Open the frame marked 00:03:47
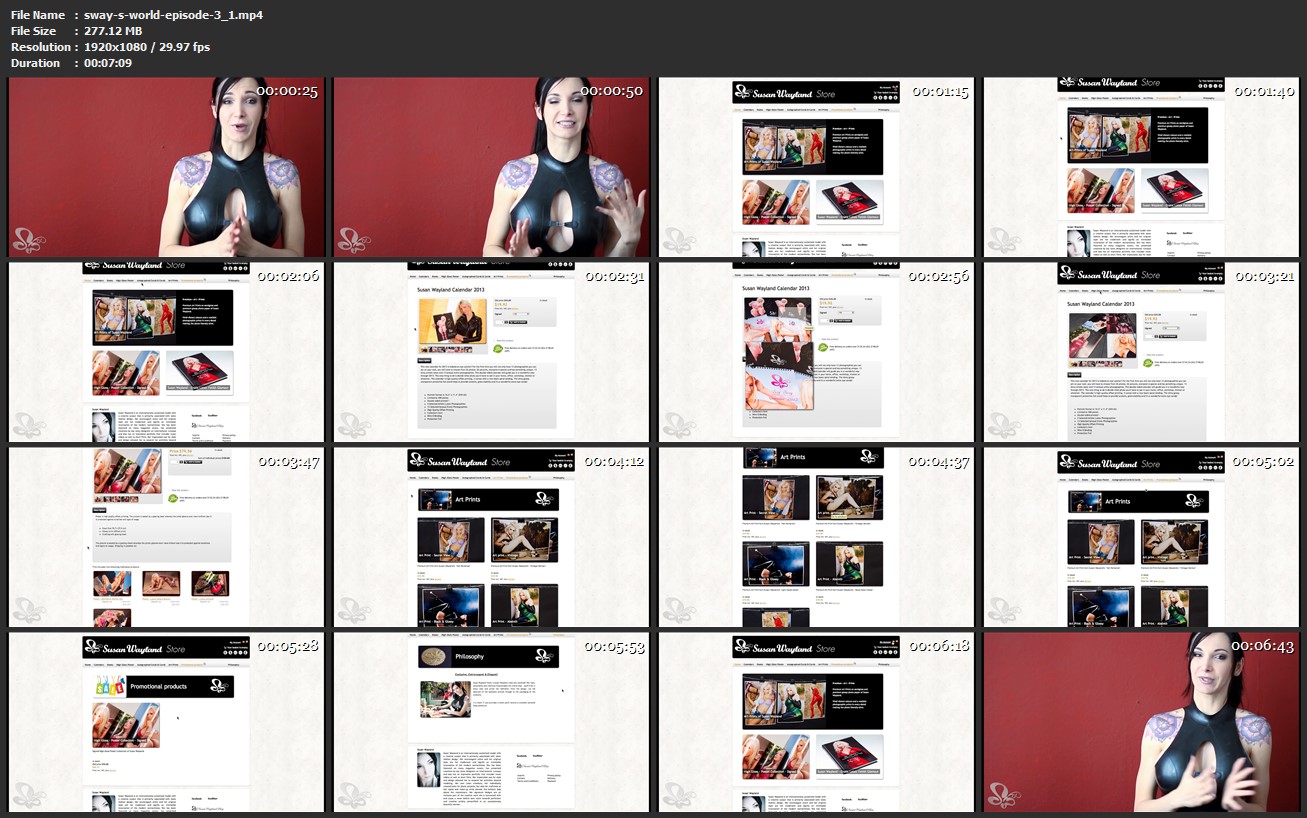The image size is (1307, 818). point(167,537)
